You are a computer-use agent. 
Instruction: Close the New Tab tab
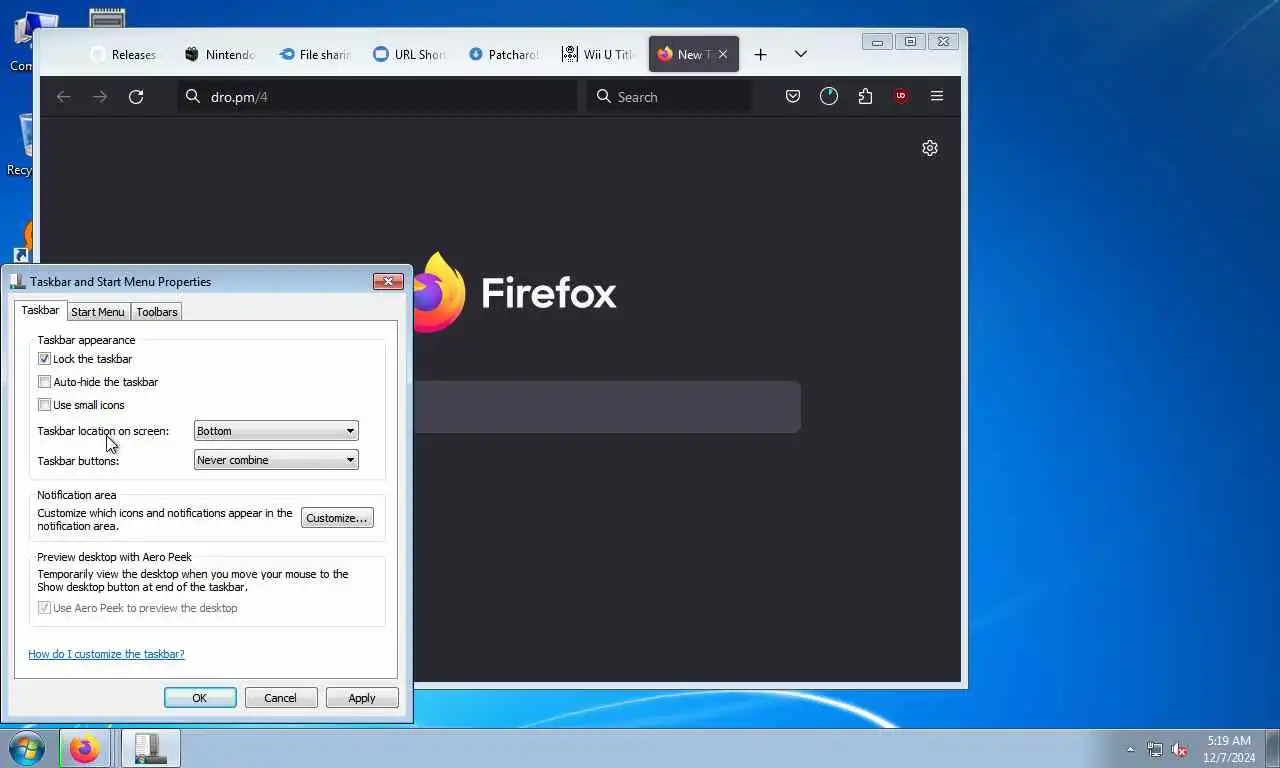coord(723,54)
